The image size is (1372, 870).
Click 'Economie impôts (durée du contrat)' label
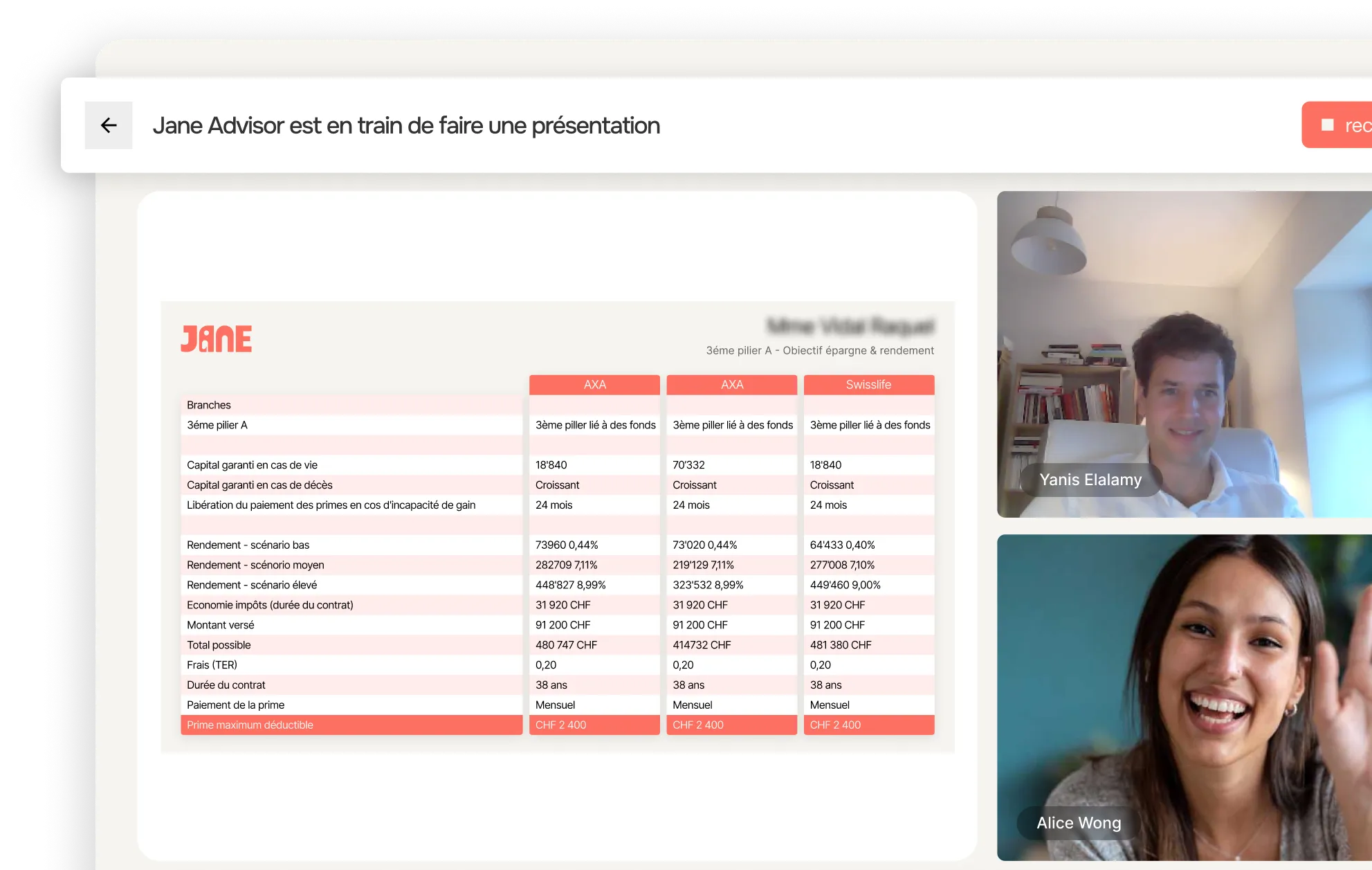[270, 606]
